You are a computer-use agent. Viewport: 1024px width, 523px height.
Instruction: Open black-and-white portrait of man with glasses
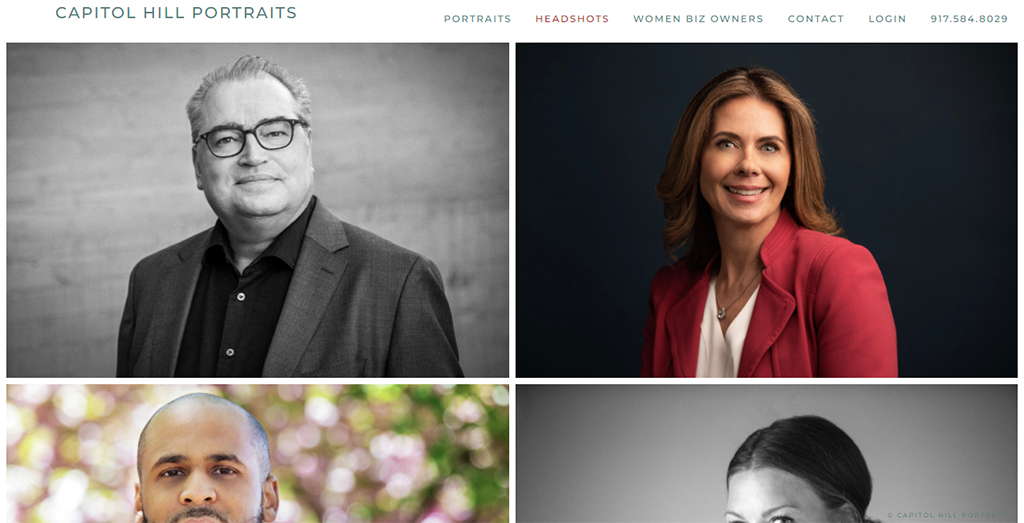coord(258,210)
